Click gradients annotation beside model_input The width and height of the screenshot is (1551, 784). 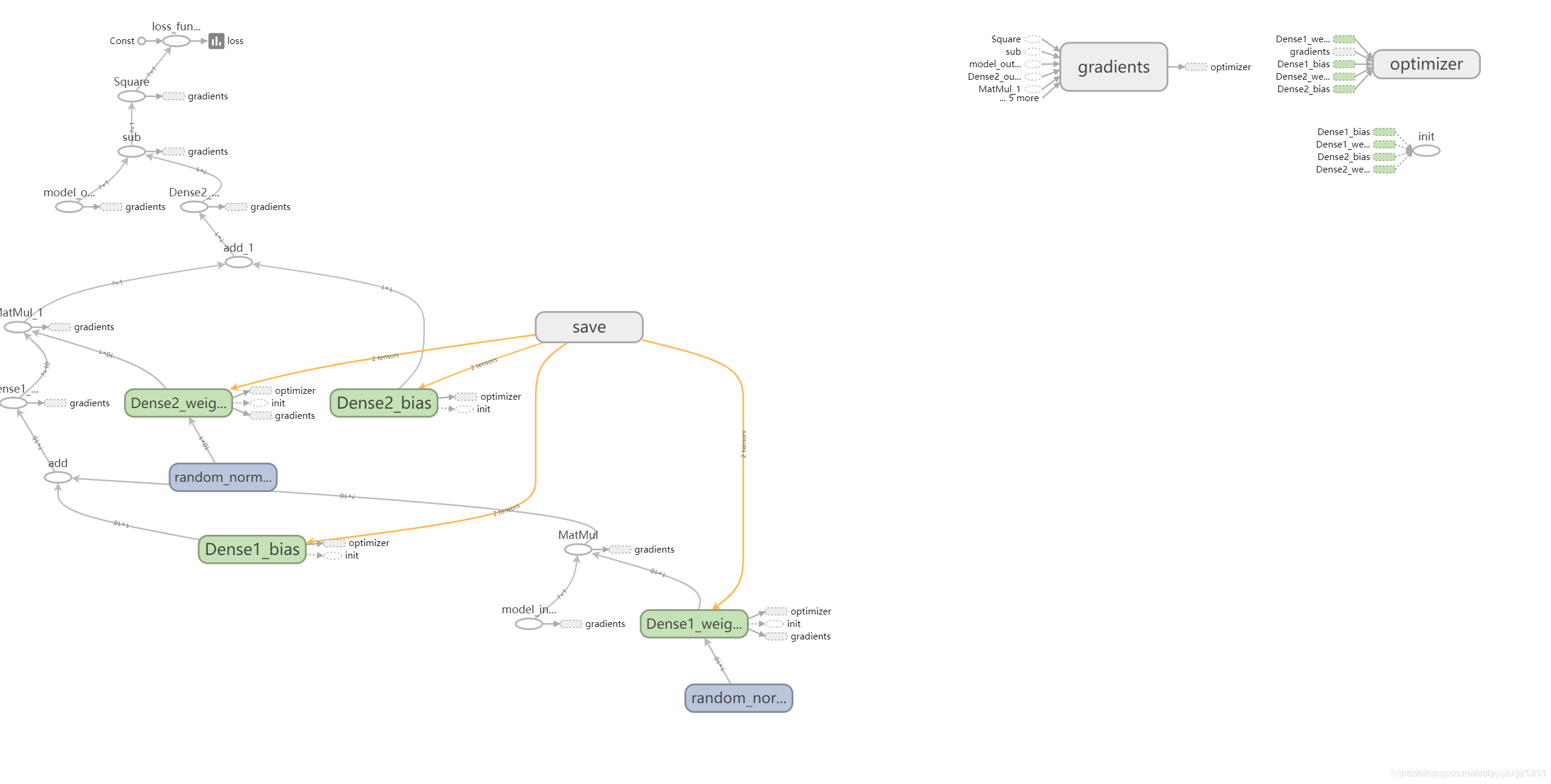tap(593, 624)
